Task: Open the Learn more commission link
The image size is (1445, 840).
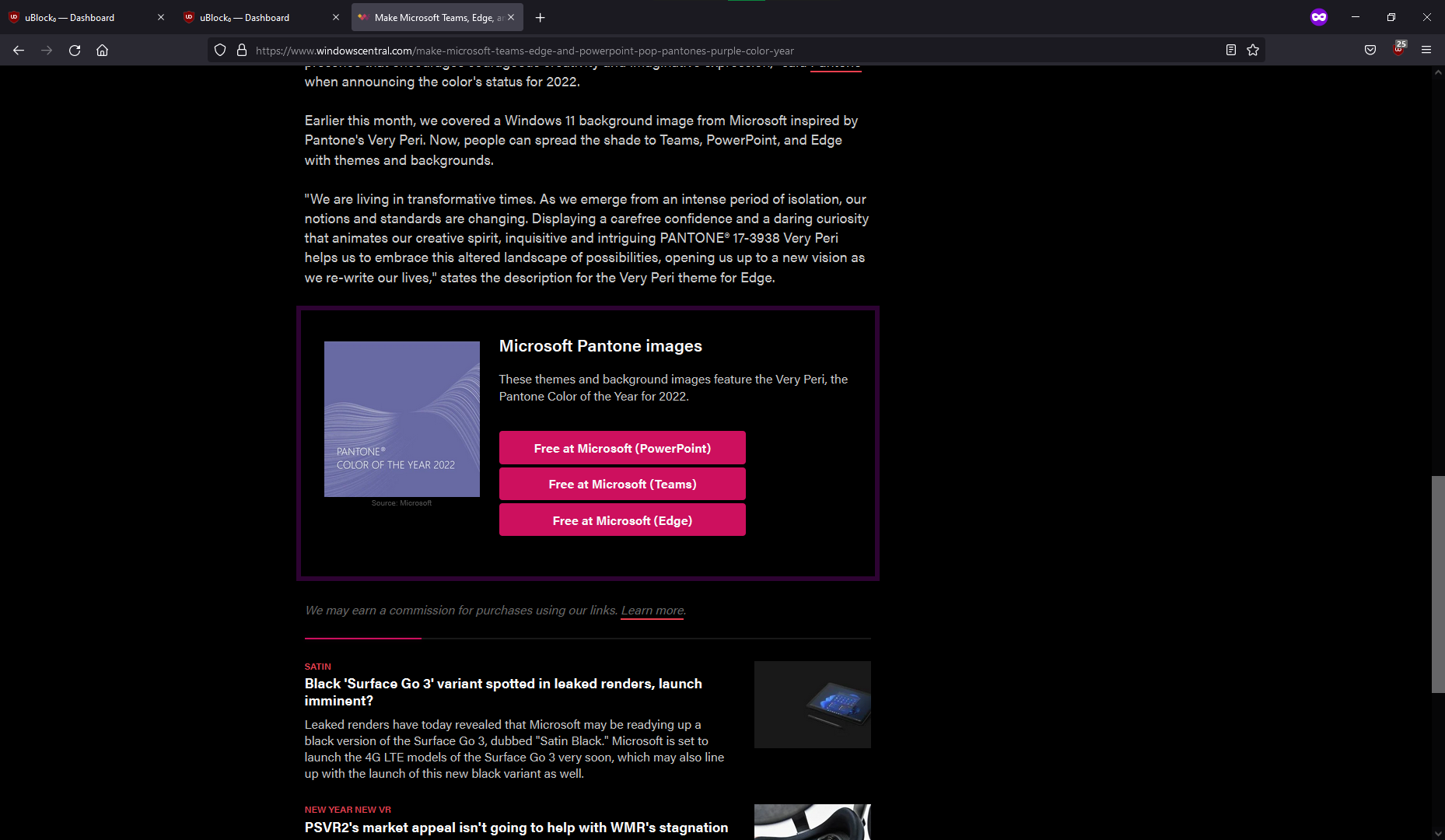Action: 652,610
